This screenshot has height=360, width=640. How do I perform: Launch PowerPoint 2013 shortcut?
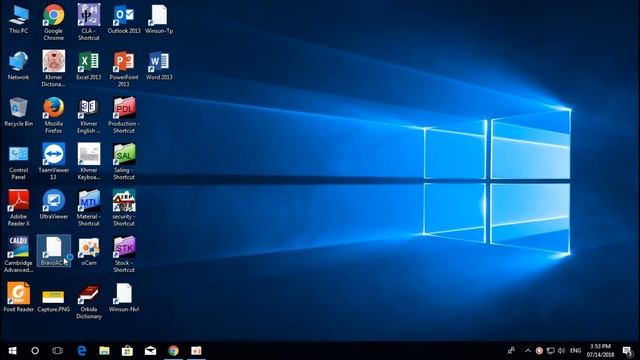(124, 69)
